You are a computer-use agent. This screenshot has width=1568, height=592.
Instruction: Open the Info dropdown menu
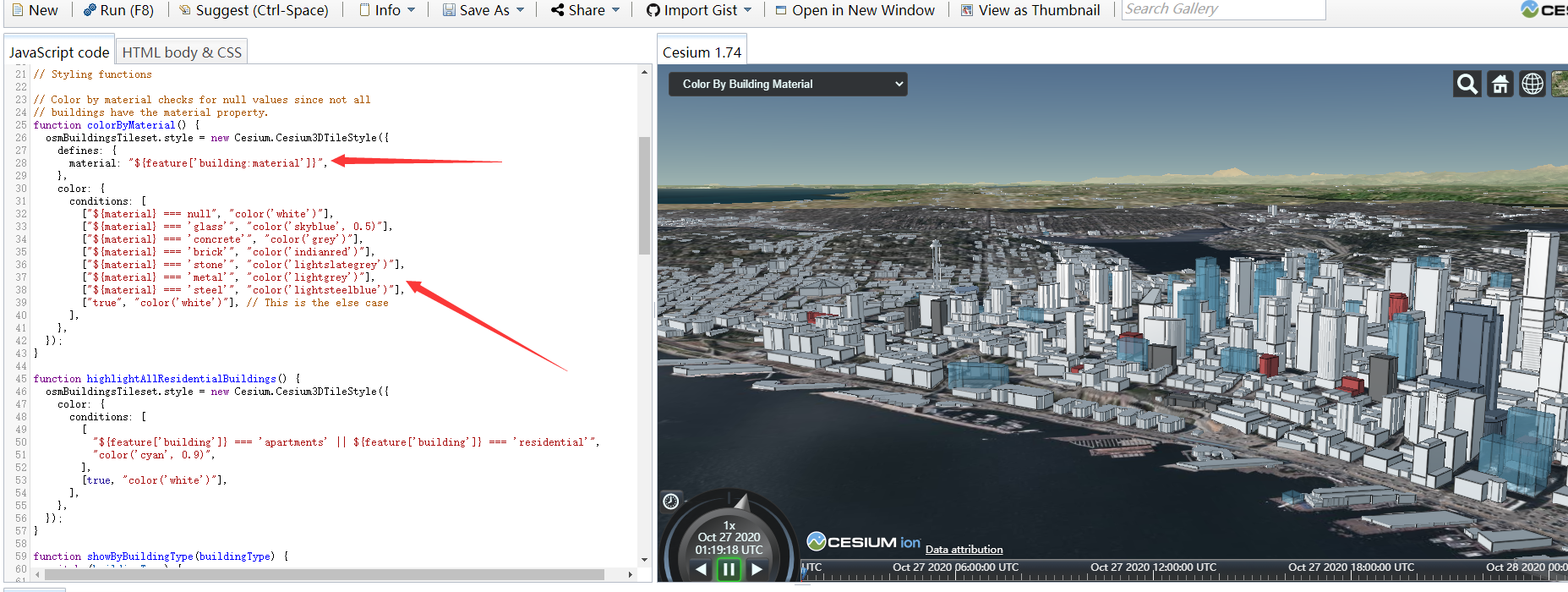[387, 10]
